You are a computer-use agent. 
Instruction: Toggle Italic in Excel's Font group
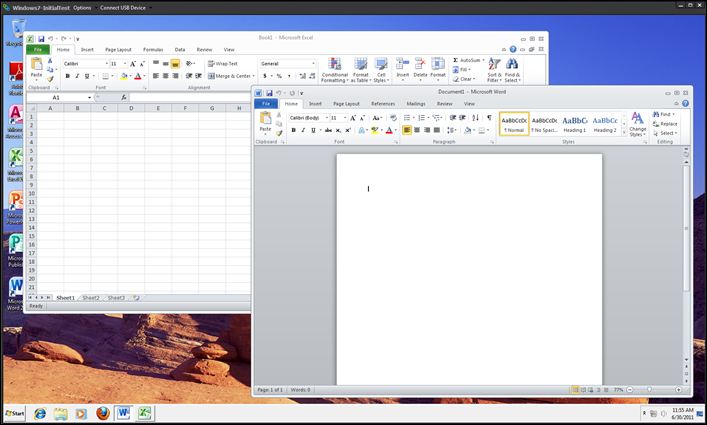tap(78, 76)
